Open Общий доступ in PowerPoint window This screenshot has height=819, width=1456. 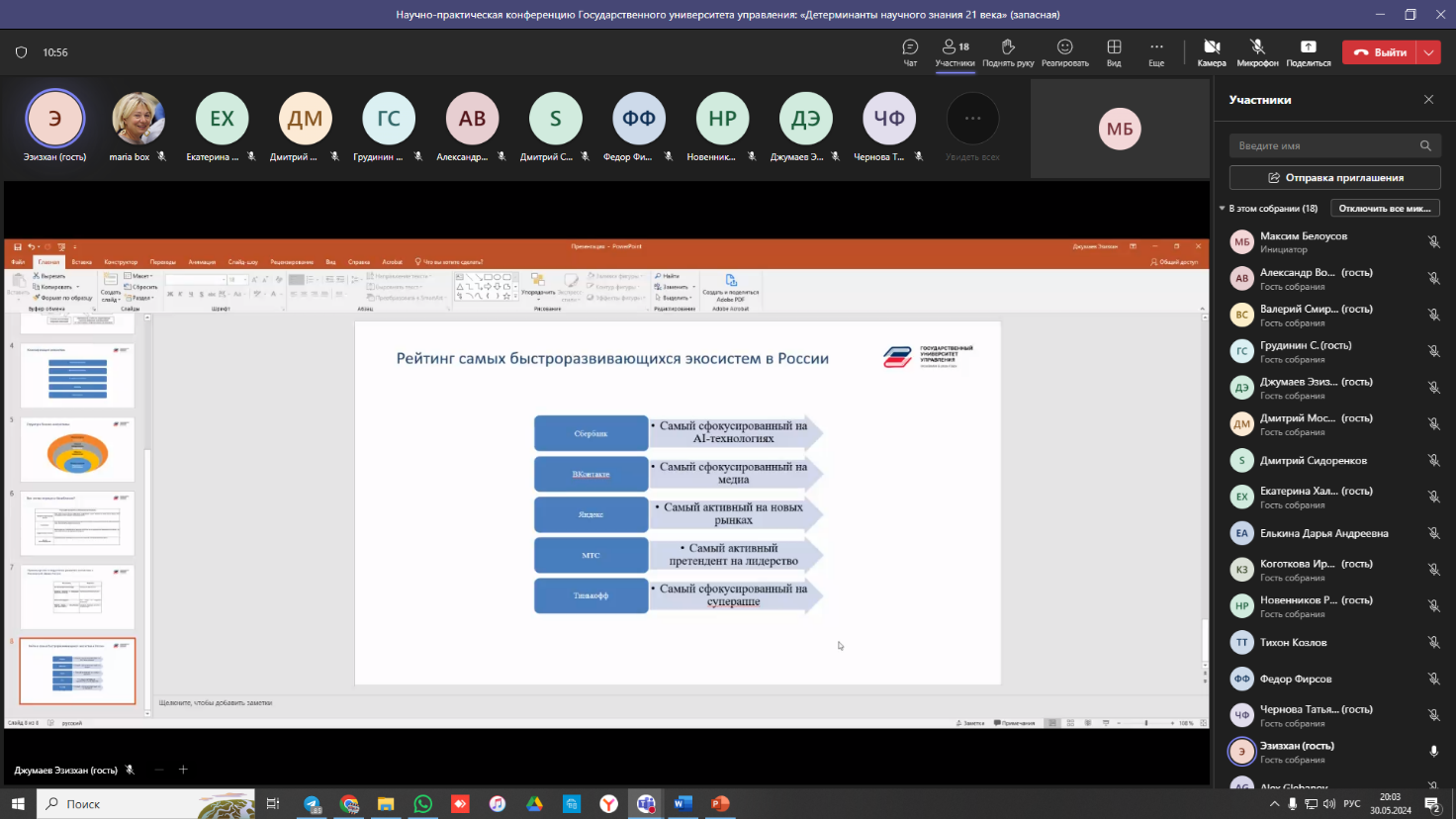click(1174, 262)
